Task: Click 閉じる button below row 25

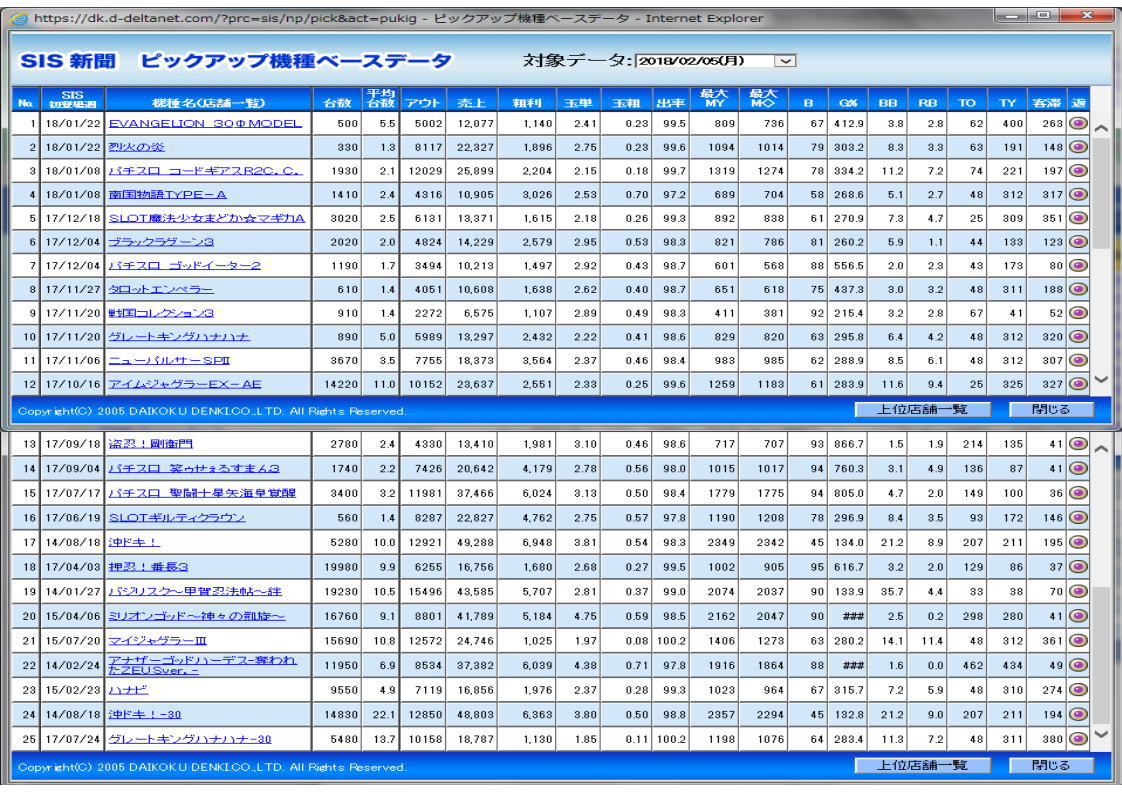Action: click(1050, 765)
